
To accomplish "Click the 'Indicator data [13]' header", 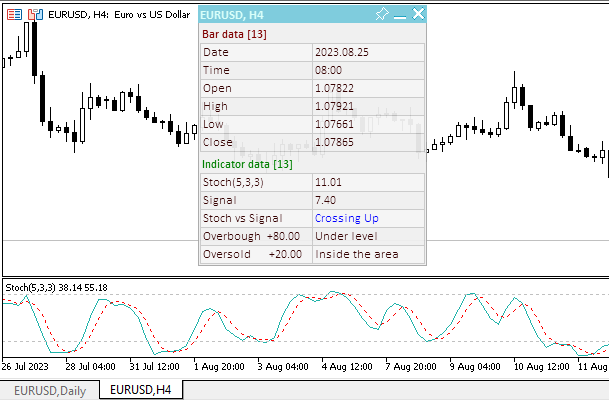I will pyautogui.click(x=247, y=164).
